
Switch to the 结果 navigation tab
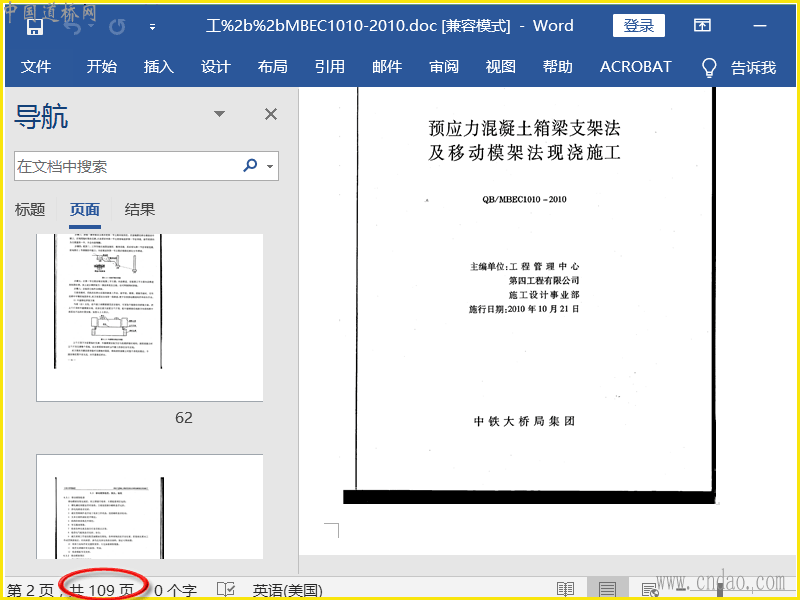(140, 210)
